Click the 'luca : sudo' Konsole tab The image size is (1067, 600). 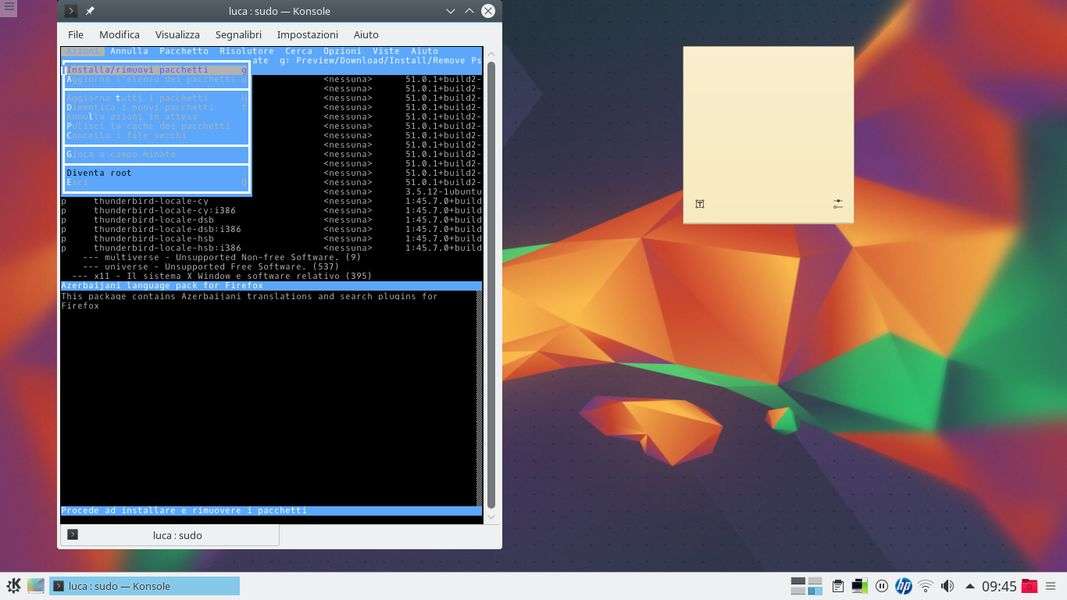click(169, 535)
